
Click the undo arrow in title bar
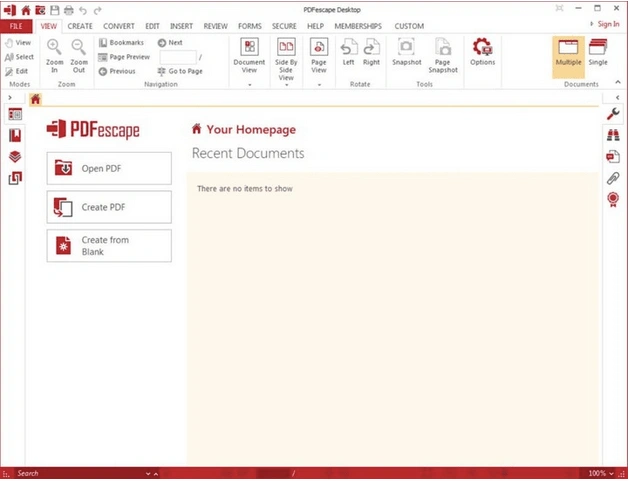[83, 10]
